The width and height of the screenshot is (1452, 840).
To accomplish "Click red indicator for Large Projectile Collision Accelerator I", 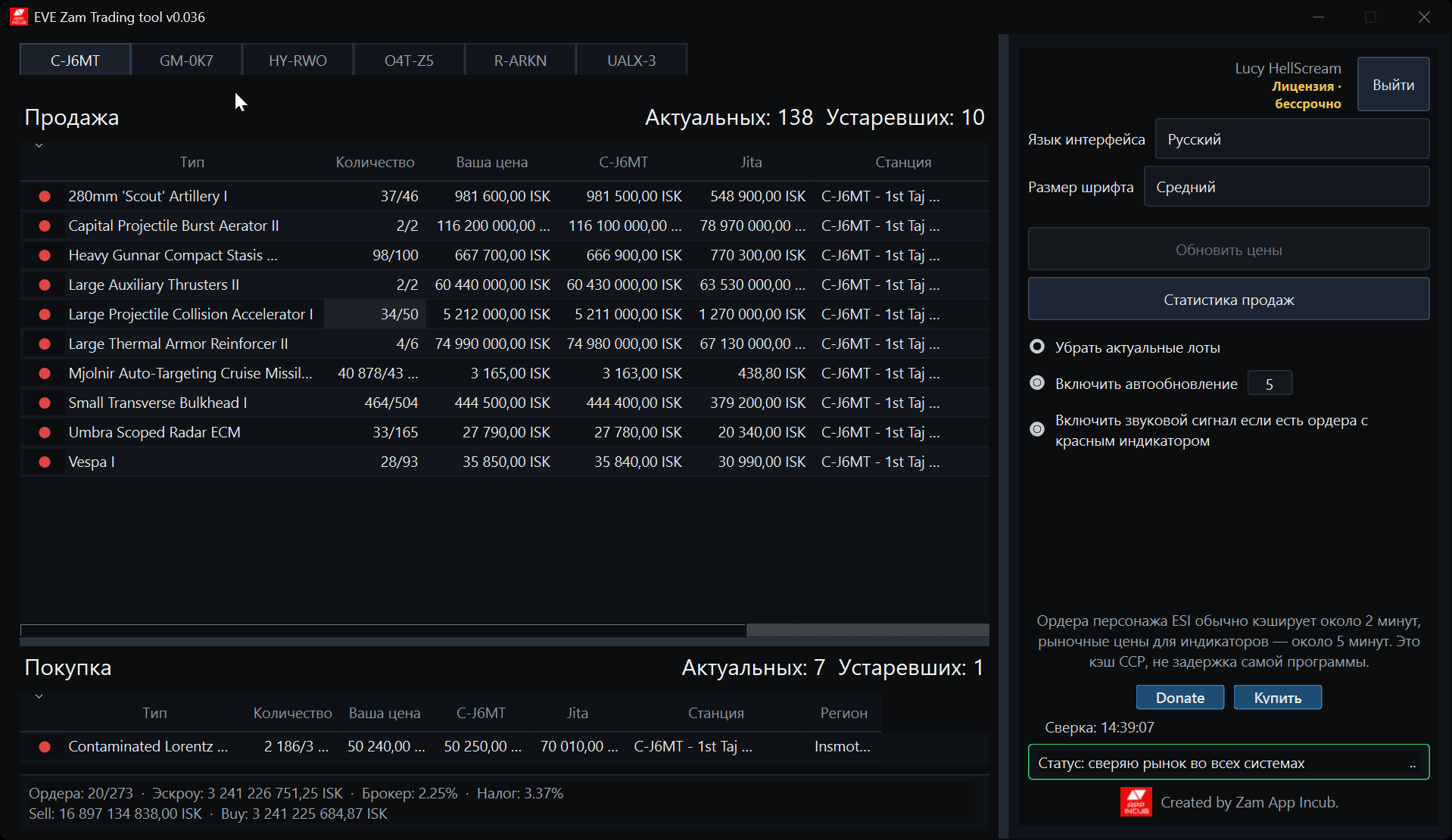I will [x=45, y=314].
